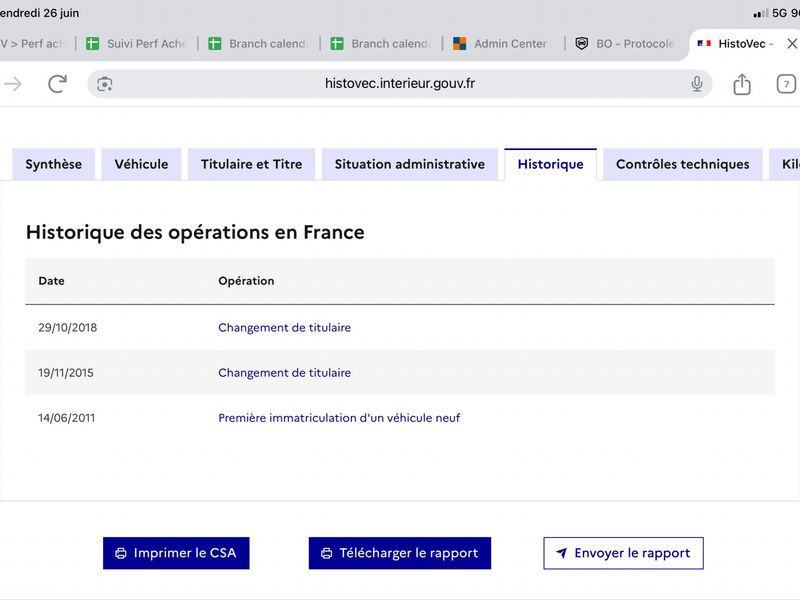Click the BO - Protocole shield favicon

click(x=582, y=44)
